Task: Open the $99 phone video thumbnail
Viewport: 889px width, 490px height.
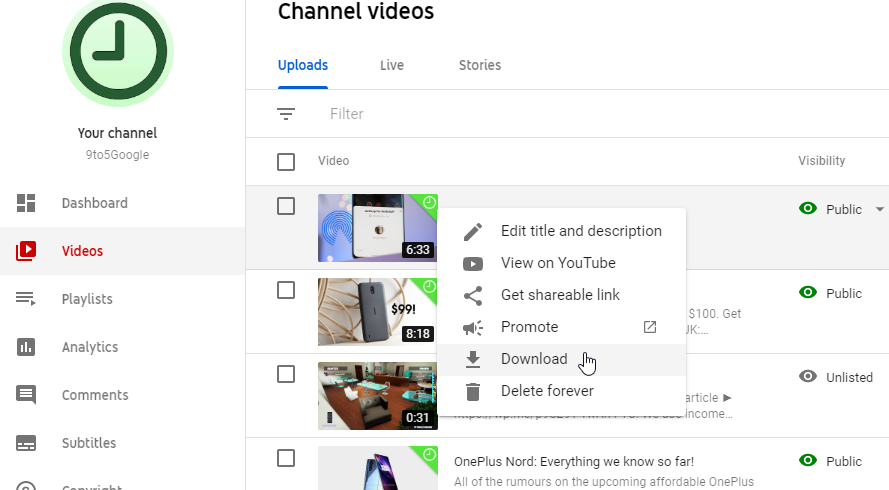Action: coord(377,311)
